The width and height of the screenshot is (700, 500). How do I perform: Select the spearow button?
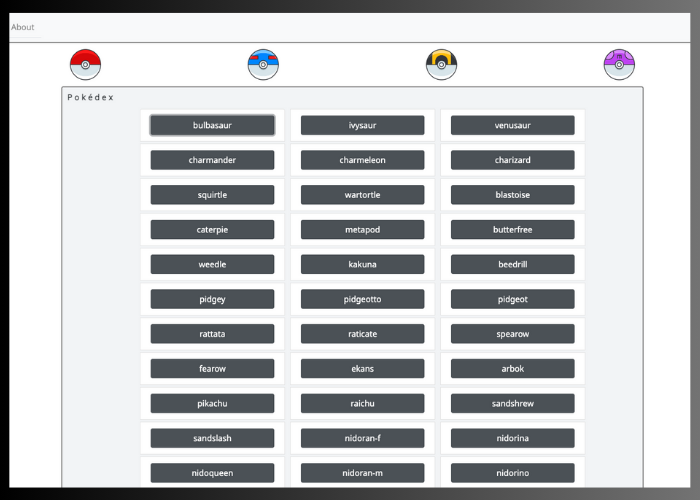pyautogui.click(x=512, y=334)
